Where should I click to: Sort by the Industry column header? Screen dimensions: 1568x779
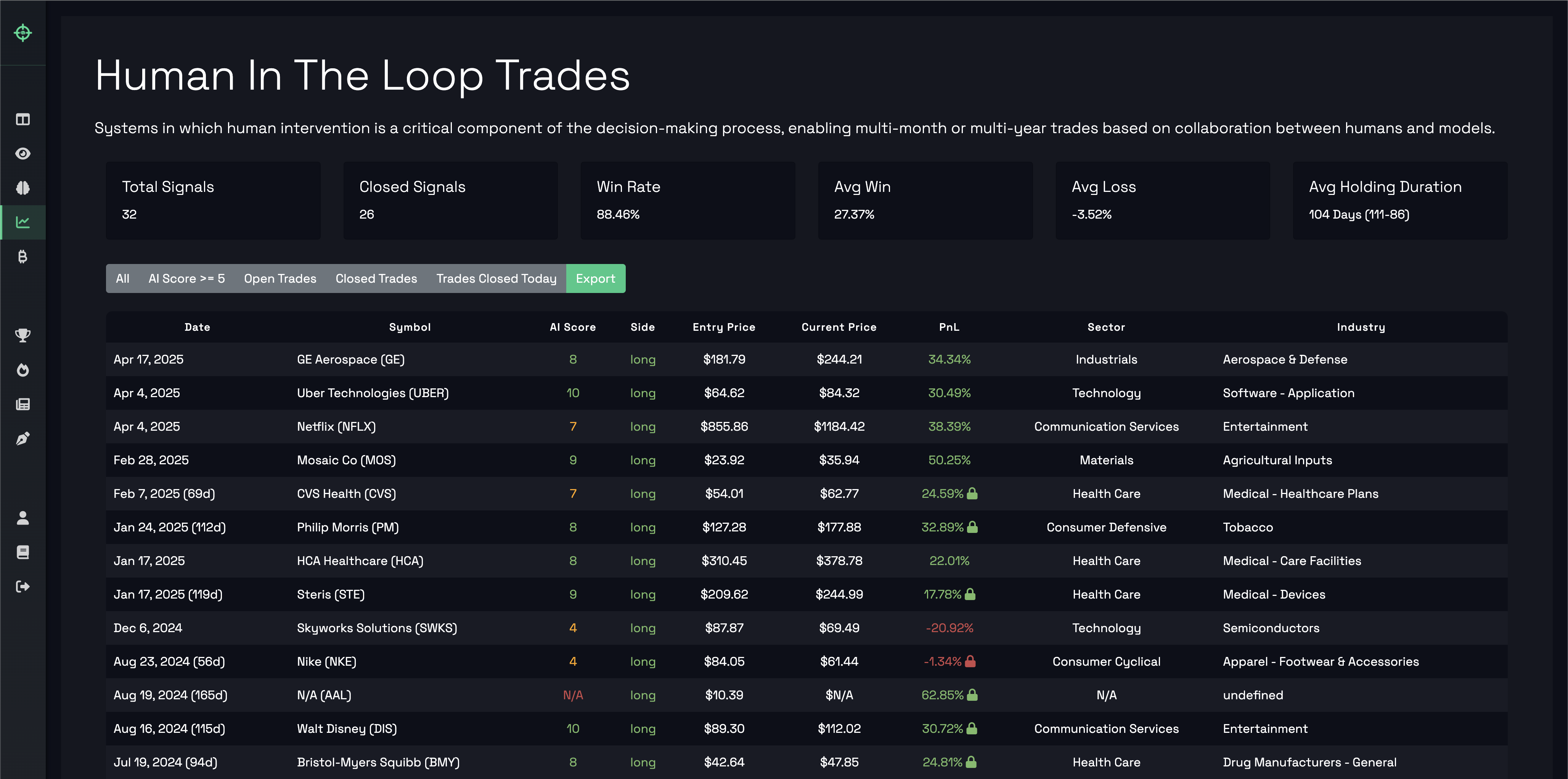[1361, 327]
